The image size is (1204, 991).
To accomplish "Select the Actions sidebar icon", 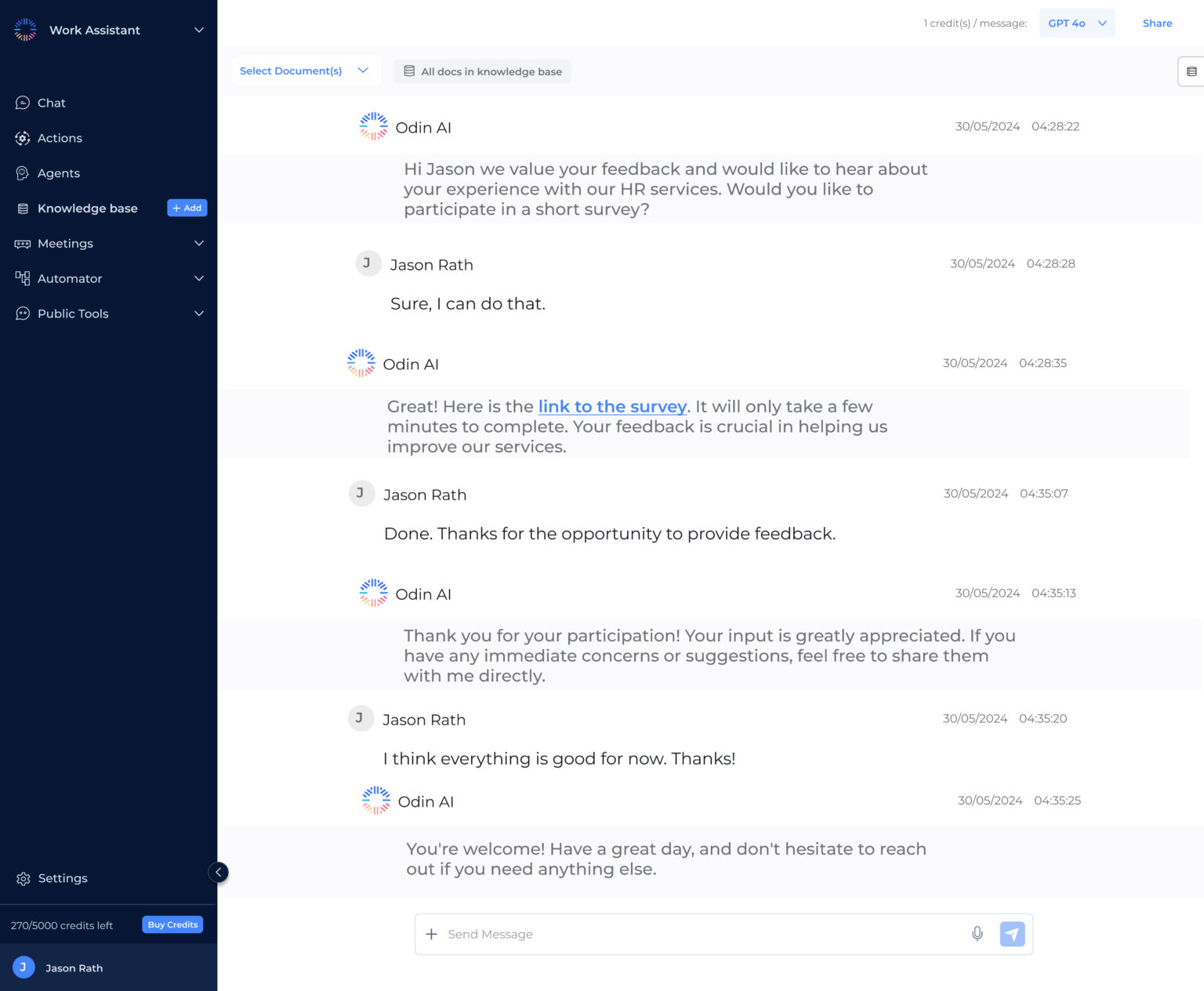I will (x=23, y=138).
